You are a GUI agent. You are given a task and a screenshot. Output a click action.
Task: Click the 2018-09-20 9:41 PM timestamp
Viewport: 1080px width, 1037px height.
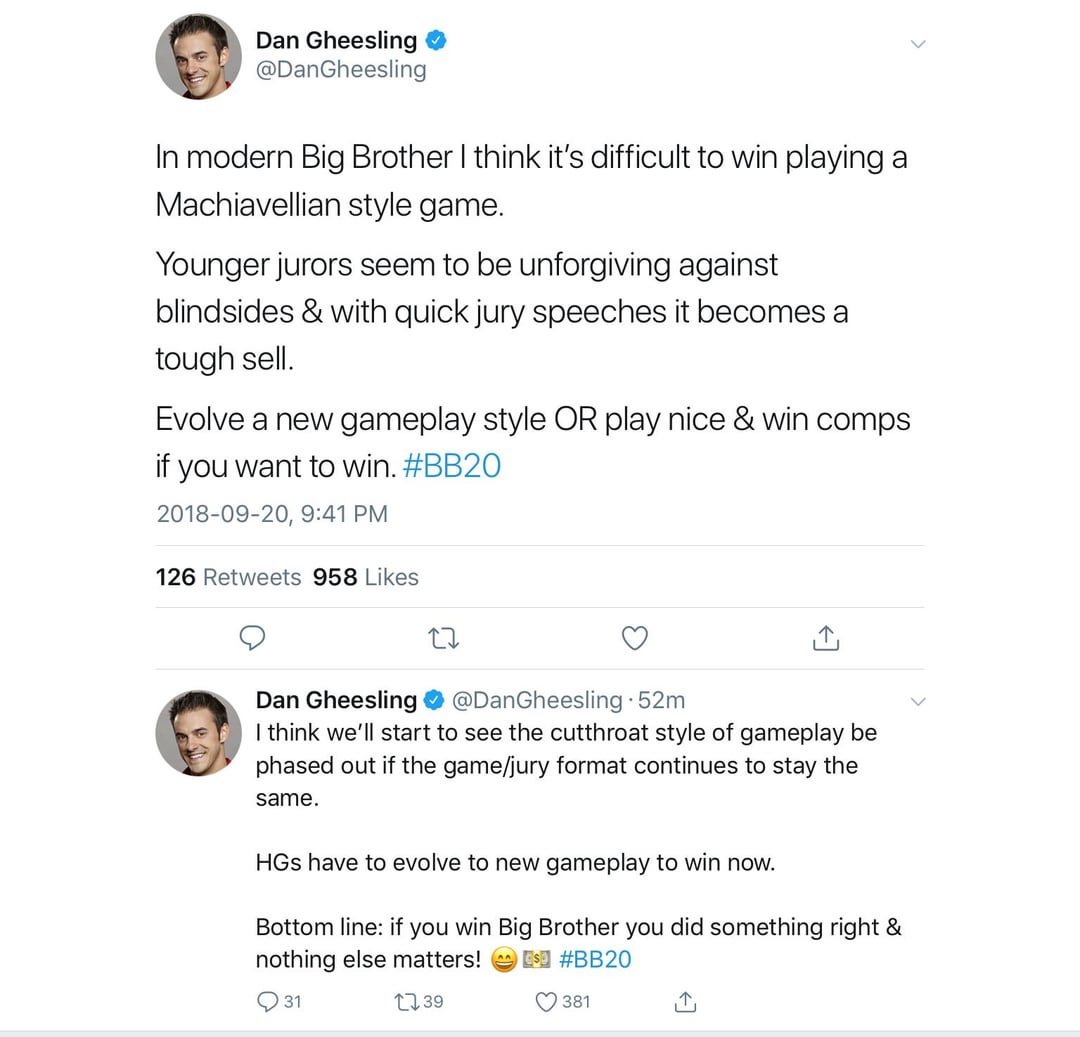[x=271, y=514]
